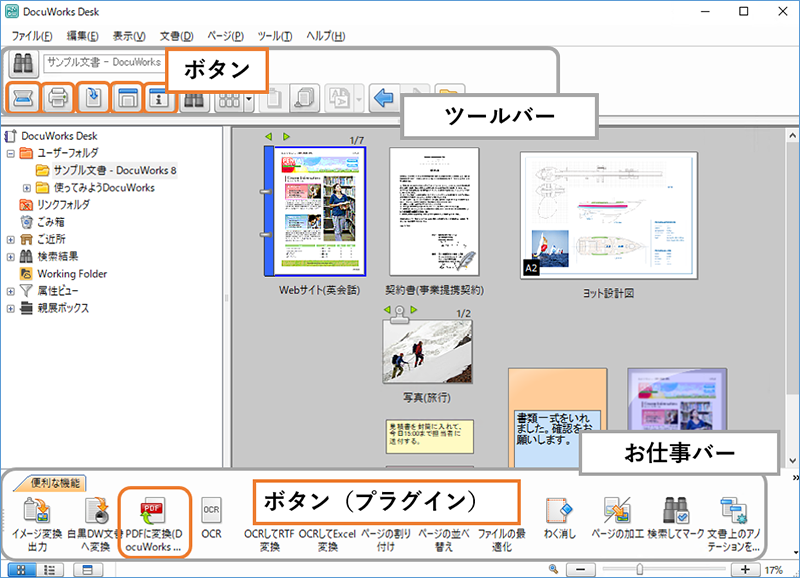Expand the ご近所 tree node
This screenshot has width=800, height=578.
[x=11, y=239]
